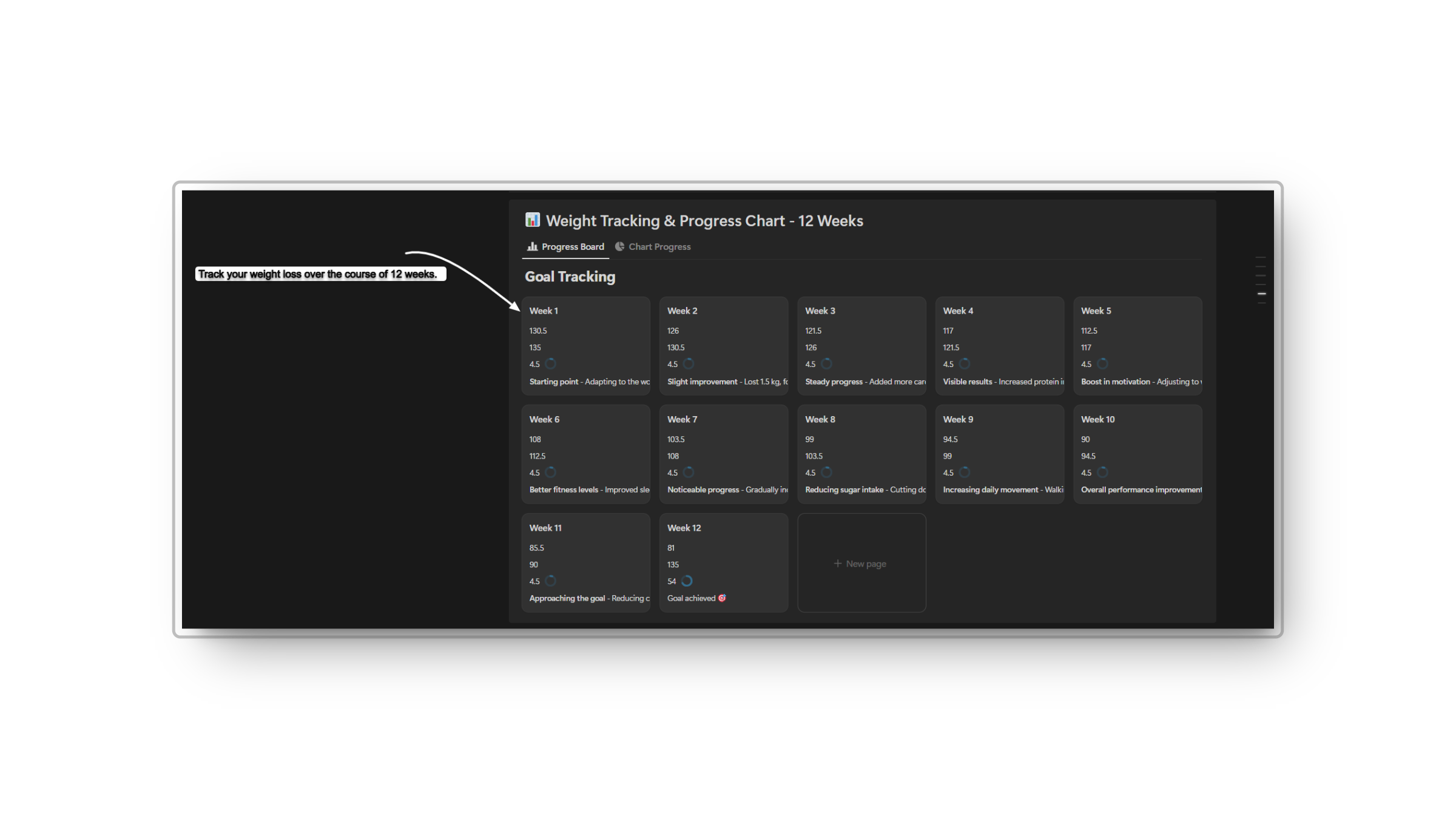This screenshot has width=1456, height=819.
Task: Click the 108 value in Week 6 card
Action: [534, 439]
